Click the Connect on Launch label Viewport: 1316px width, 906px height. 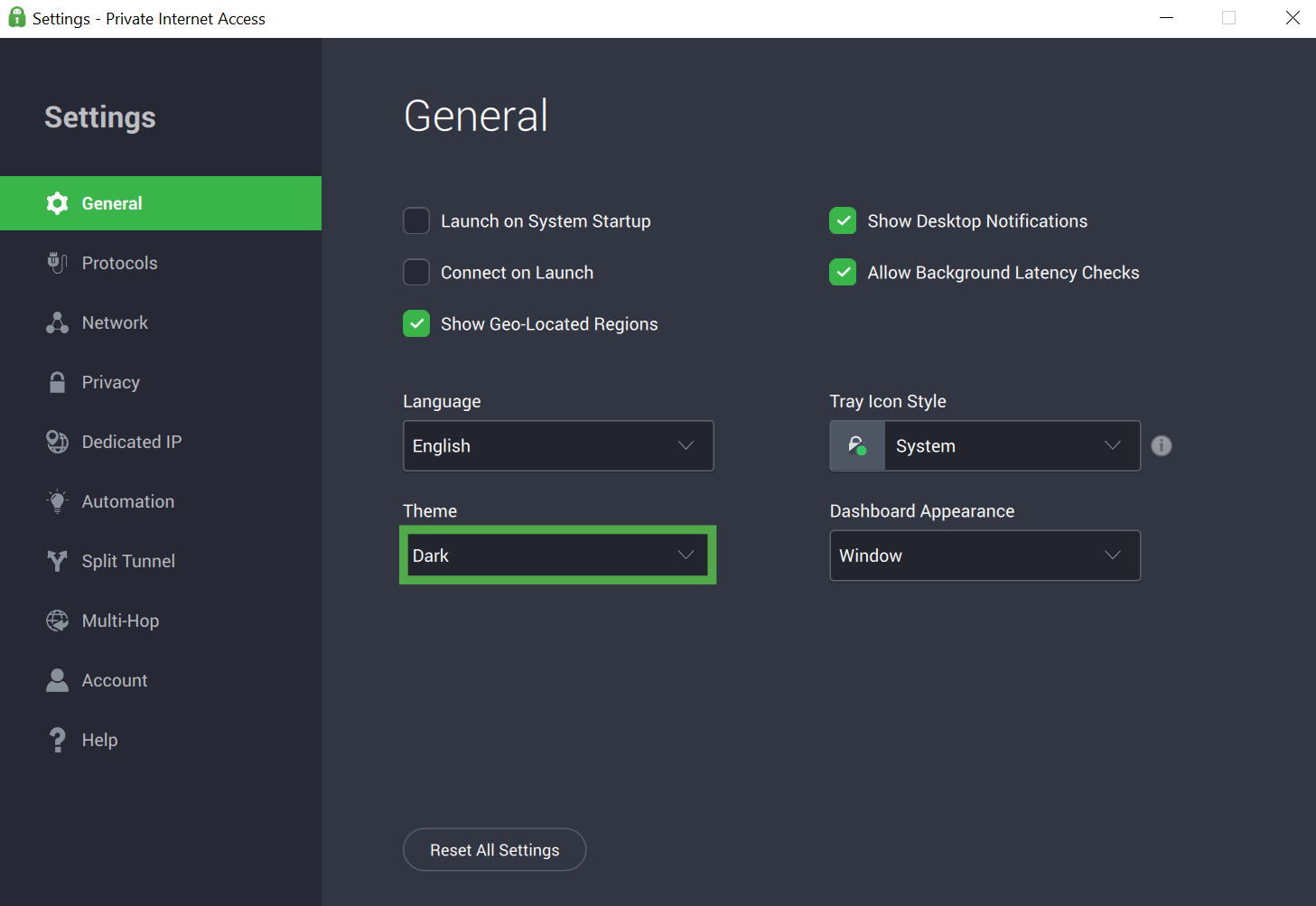[x=517, y=273]
